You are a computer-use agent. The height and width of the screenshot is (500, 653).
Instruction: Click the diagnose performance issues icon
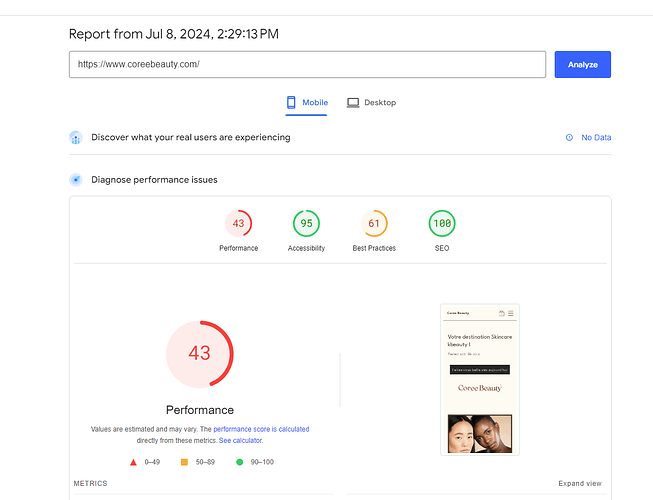coord(75,180)
